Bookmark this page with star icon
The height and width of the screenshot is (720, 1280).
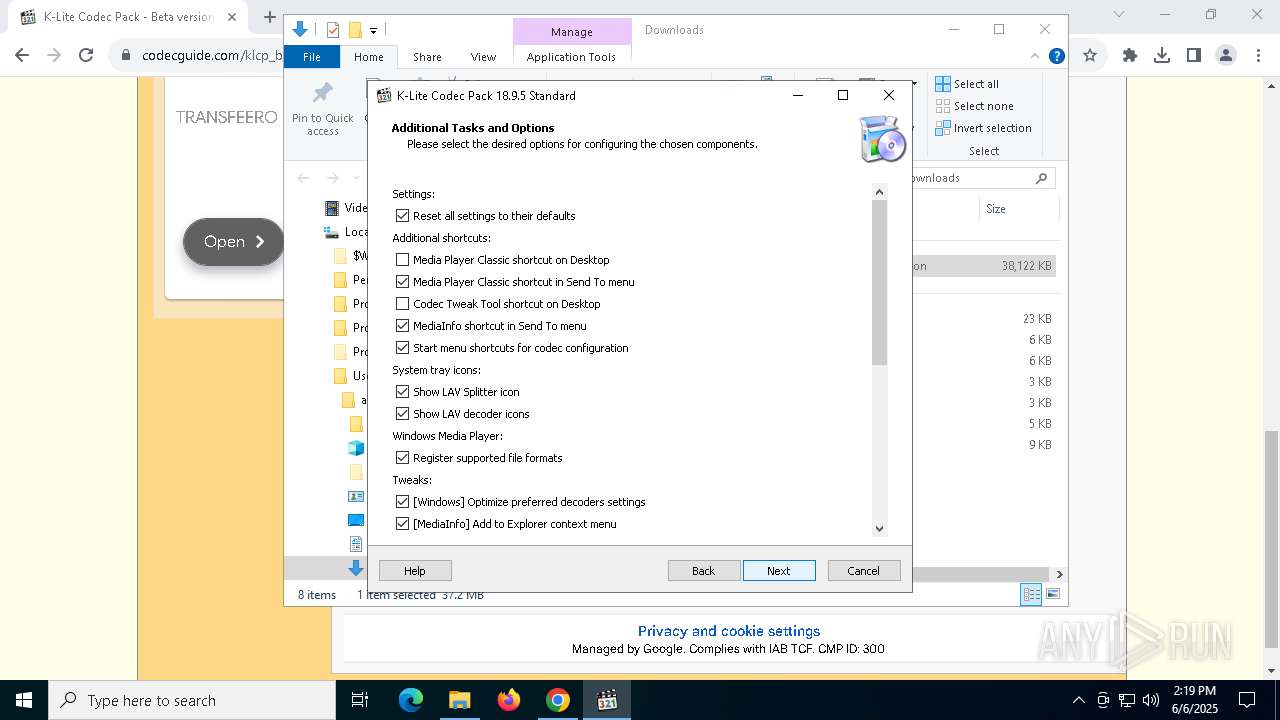click(x=1090, y=56)
